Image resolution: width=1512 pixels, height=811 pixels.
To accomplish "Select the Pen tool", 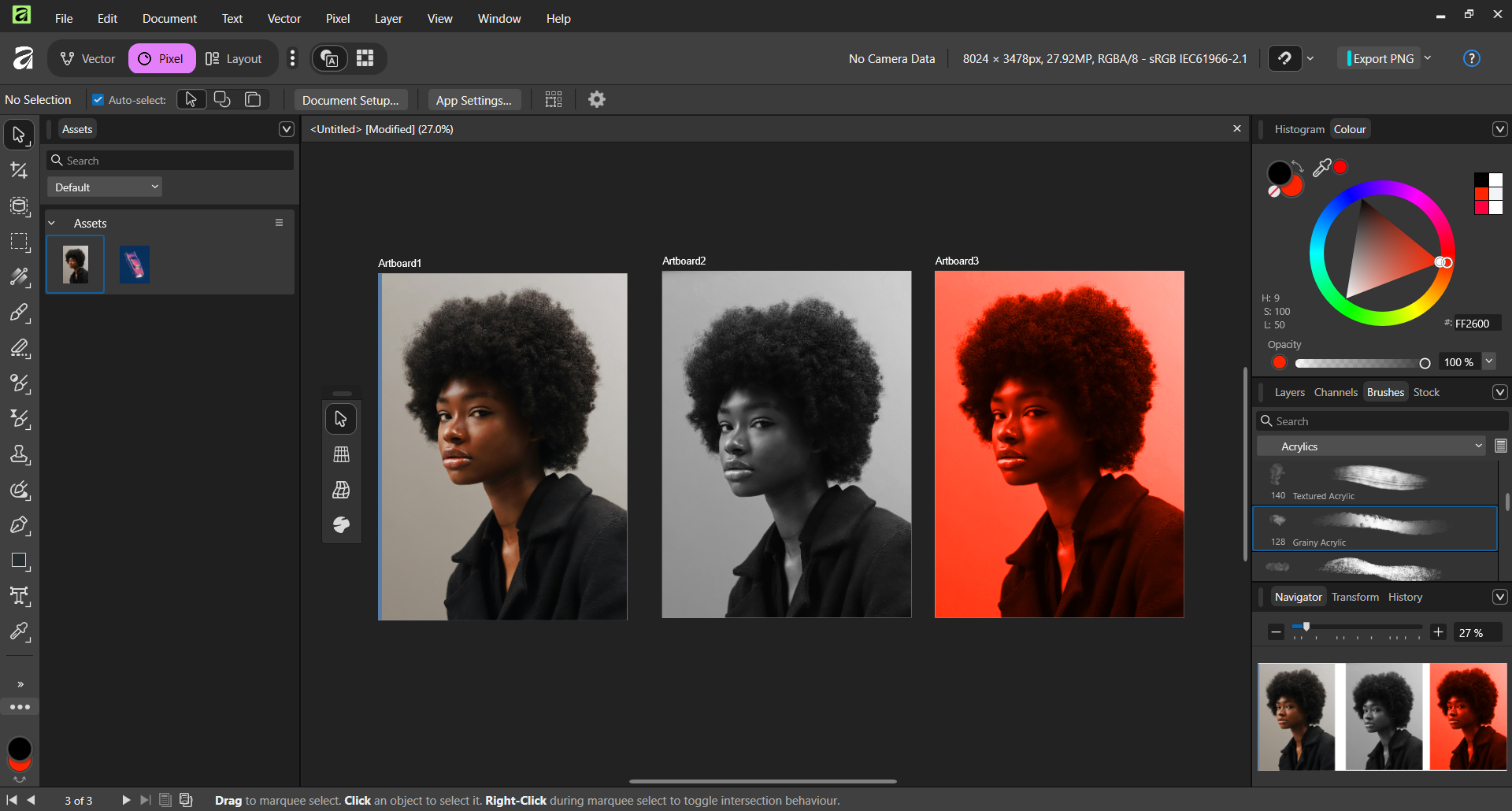I will [x=19, y=525].
